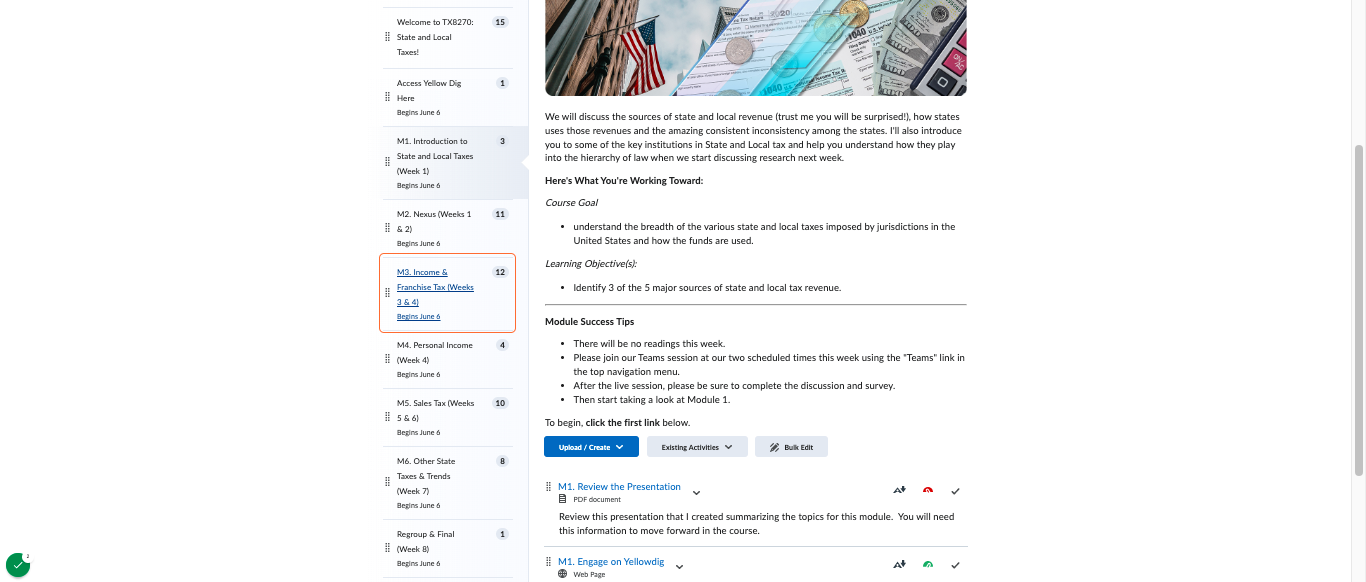Click the drag handle beside Regroup & Final
The width and height of the screenshot is (1366, 582).
pyautogui.click(x=388, y=548)
